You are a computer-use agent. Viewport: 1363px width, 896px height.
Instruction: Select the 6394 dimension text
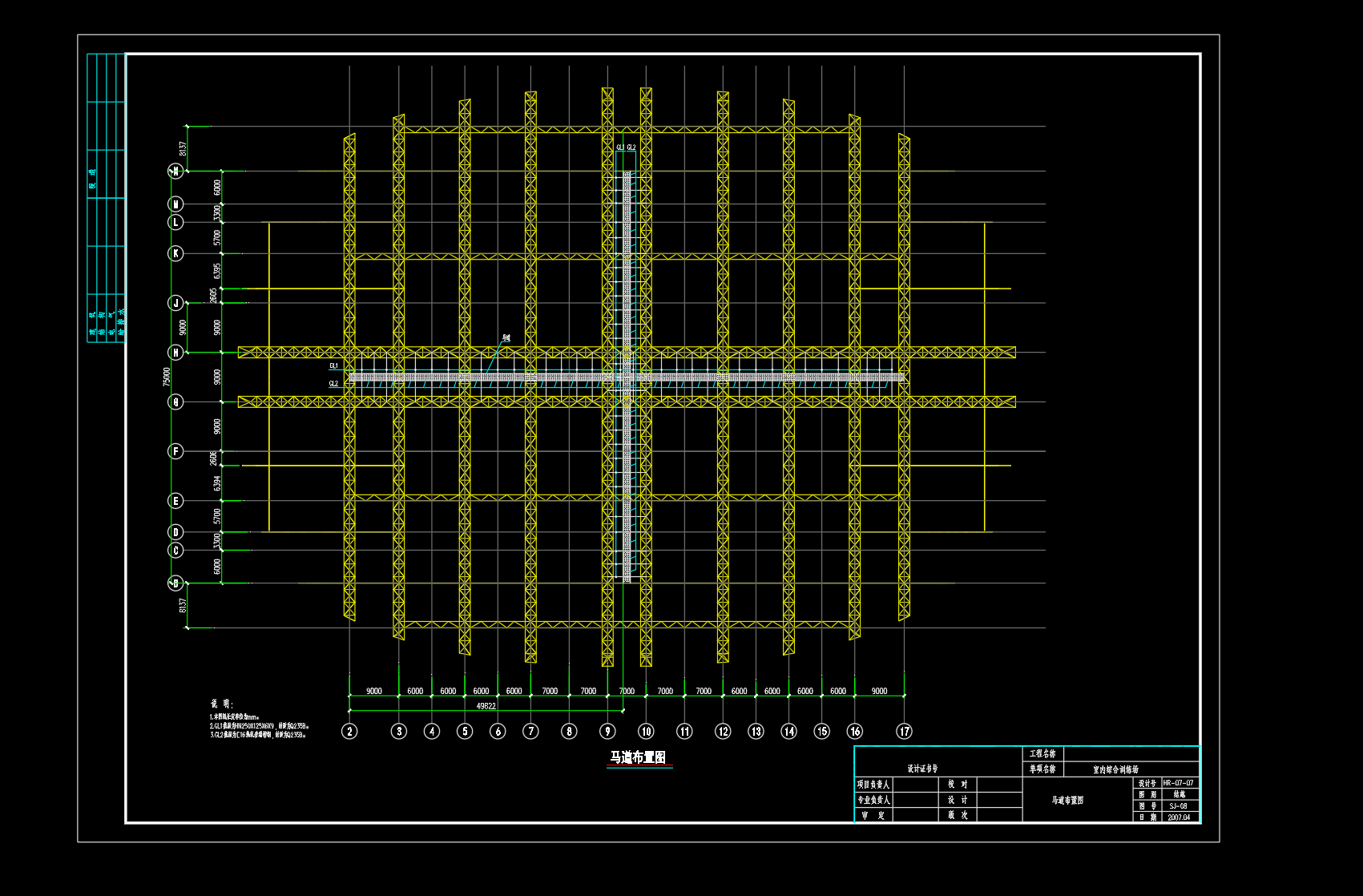tap(217, 483)
